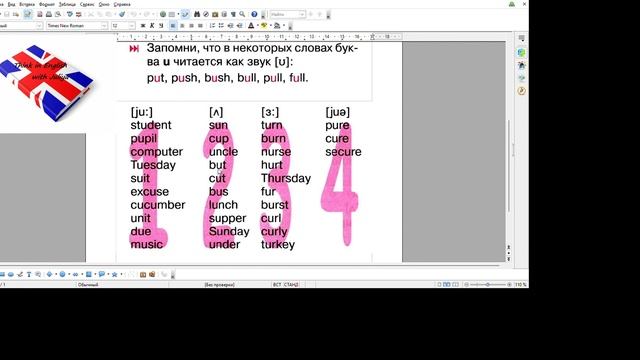Screen dimensions: 640x360
Task: Open the Справка menu
Action: 122,4
